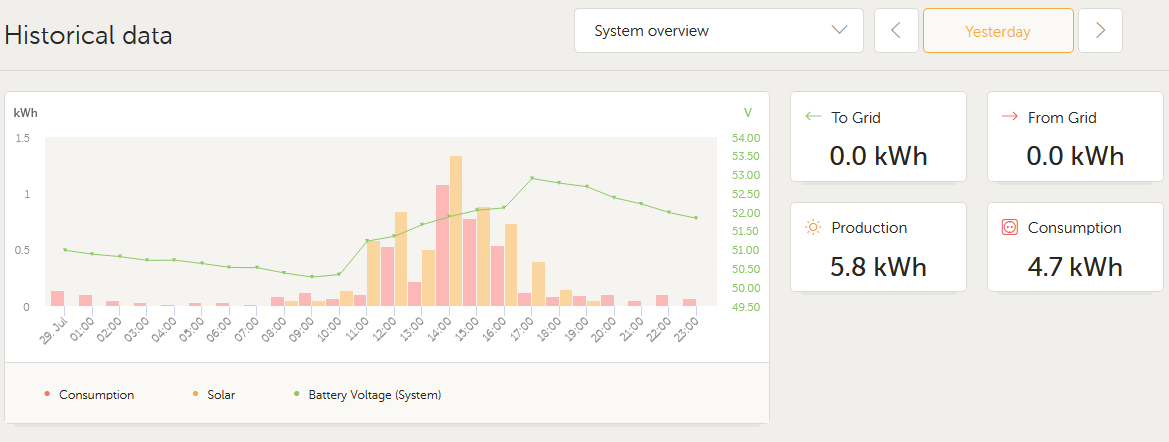Click the consumption bar at 14:00
The image size is (1169, 442).
point(442,245)
